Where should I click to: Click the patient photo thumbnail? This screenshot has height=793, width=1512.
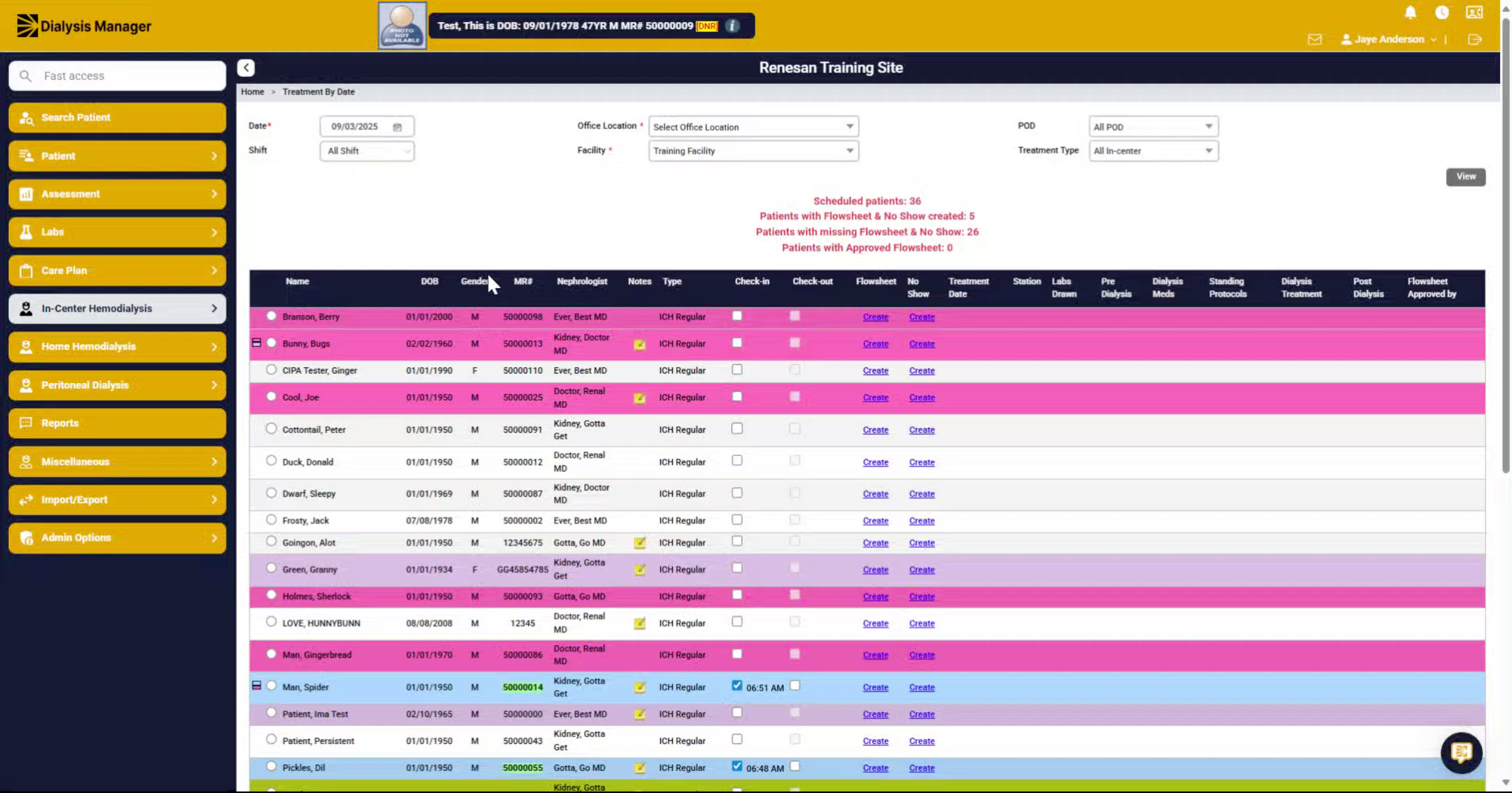pyautogui.click(x=402, y=26)
